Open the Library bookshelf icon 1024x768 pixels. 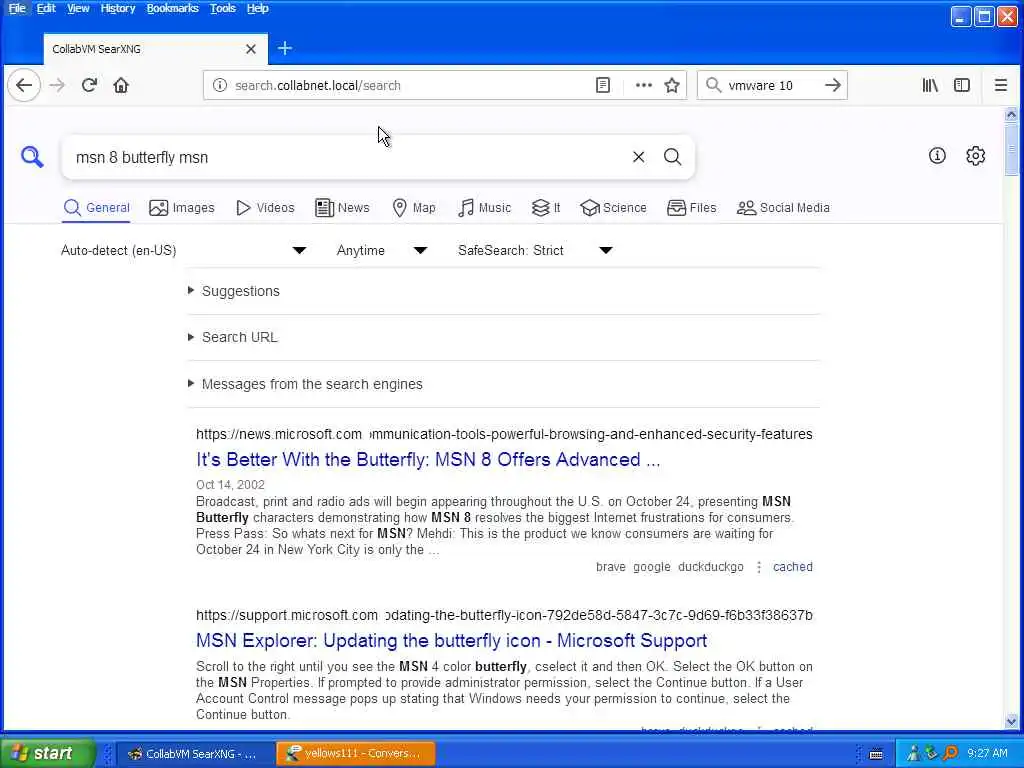click(x=930, y=86)
